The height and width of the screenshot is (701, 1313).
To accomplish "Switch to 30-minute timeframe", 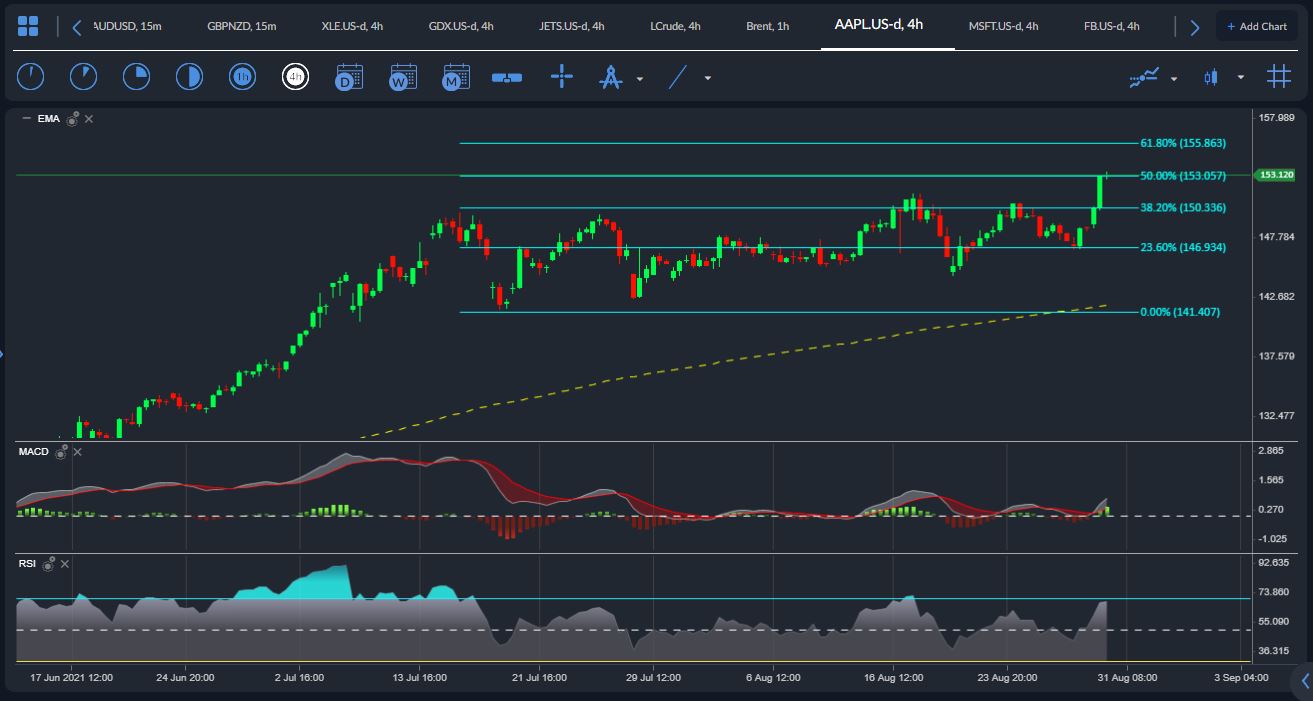I will tap(189, 76).
